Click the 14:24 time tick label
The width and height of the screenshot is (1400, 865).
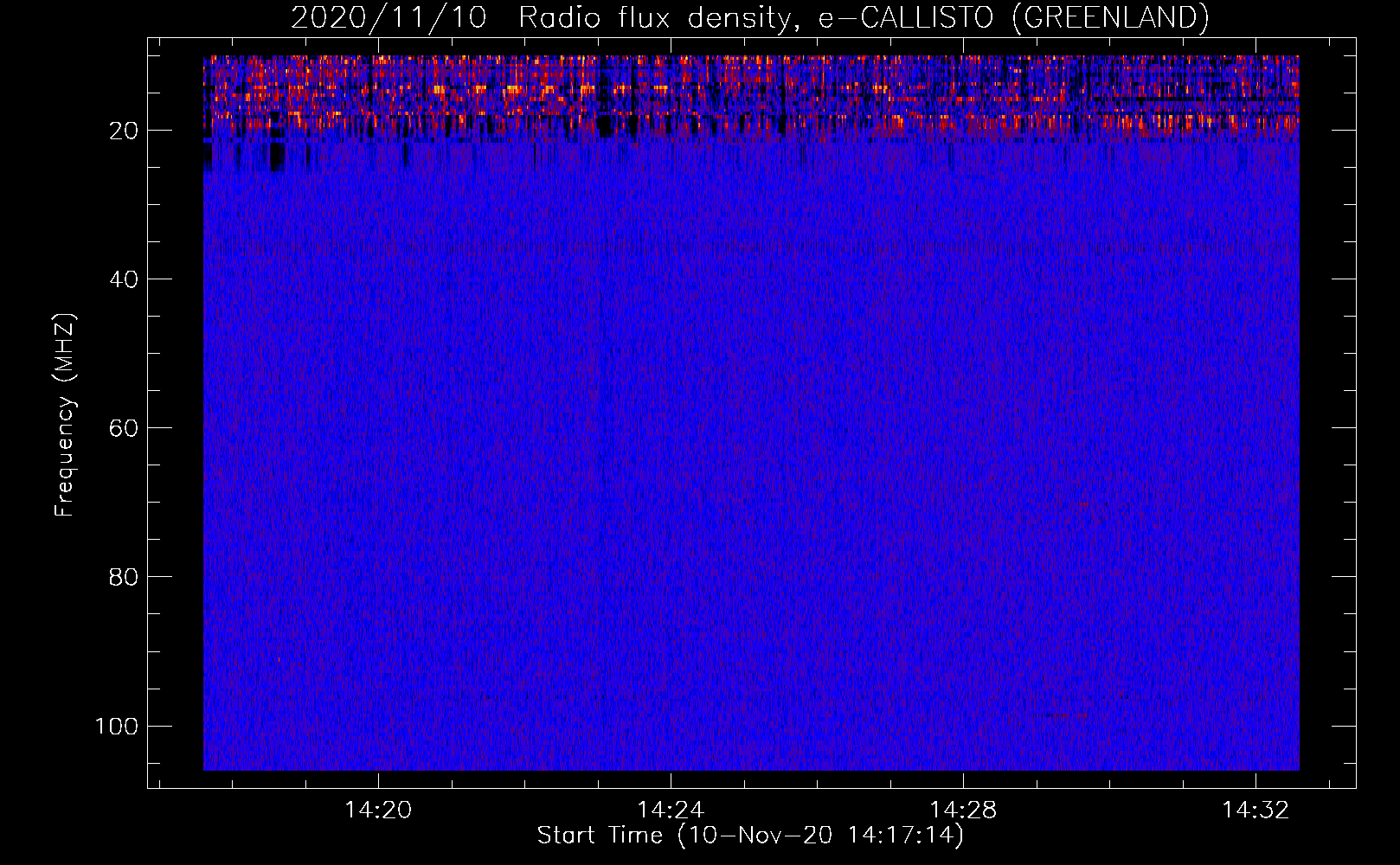(671, 811)
